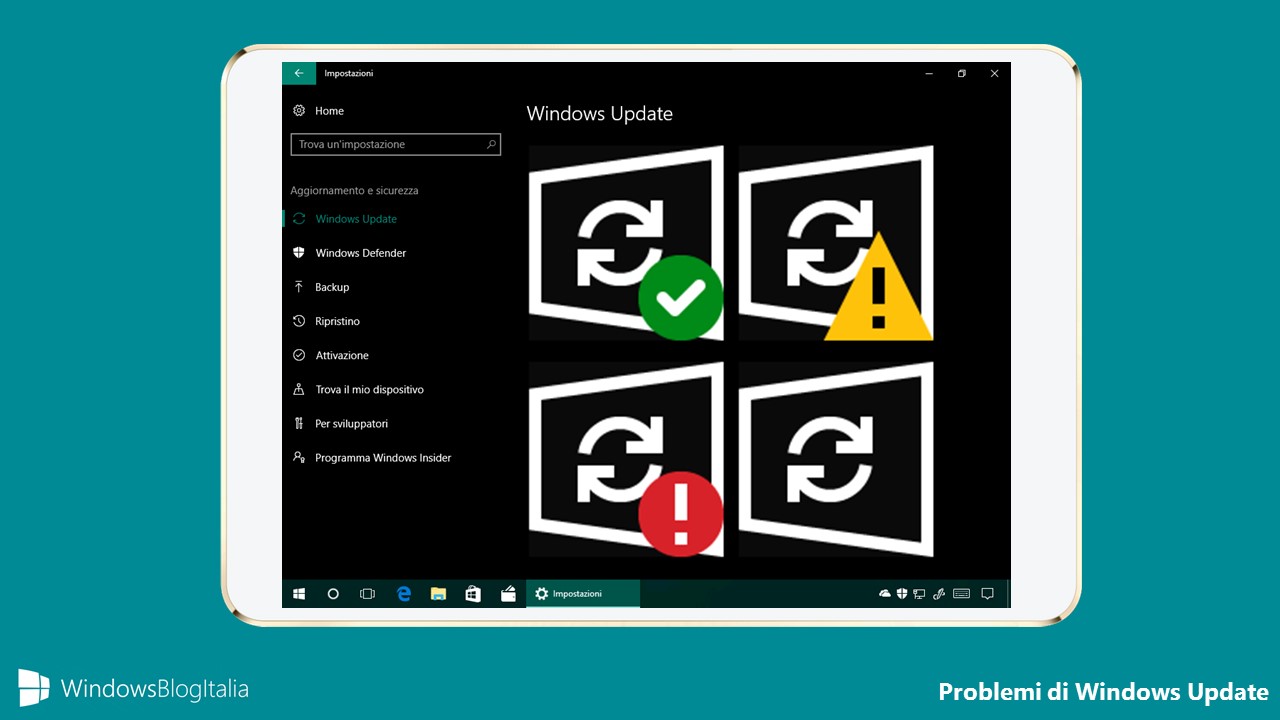Click Windows Defender shield tray icon
The width and height of the screenshot is (1280, 720).
[x=902, y=594]
